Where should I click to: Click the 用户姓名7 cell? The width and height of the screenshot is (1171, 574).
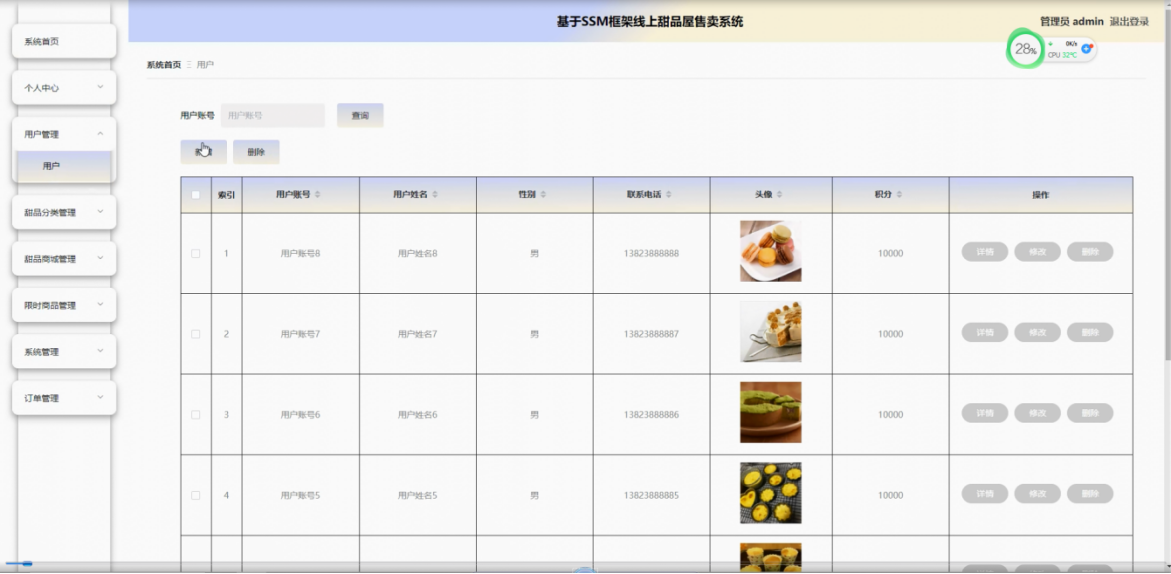pos(417,334)
